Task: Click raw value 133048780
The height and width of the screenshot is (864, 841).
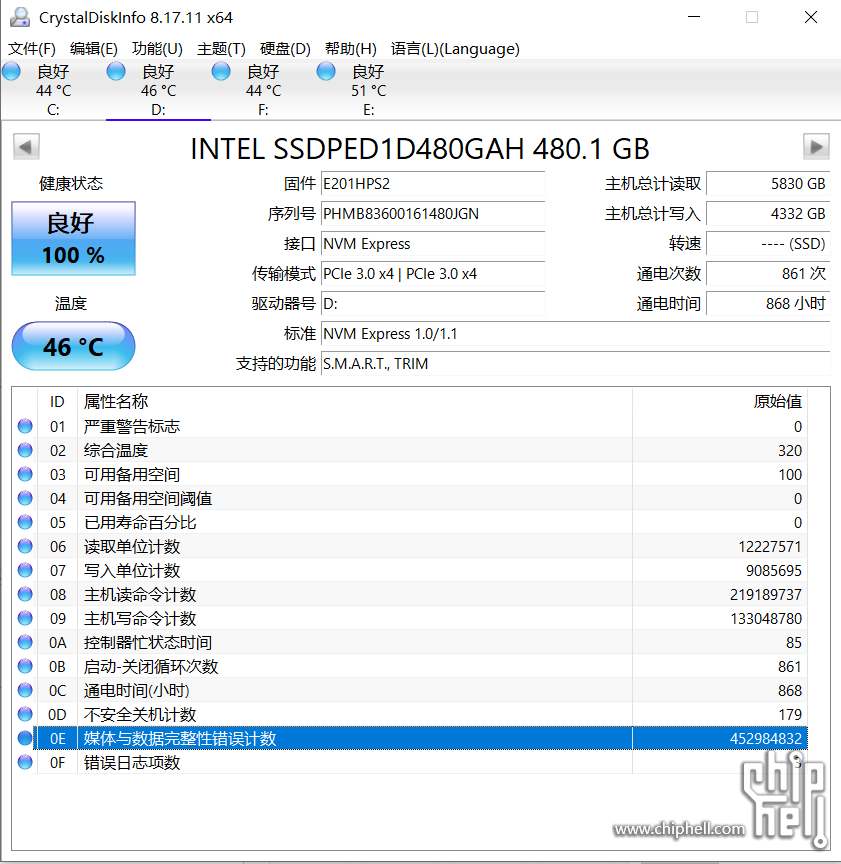Action: [765, 618]
